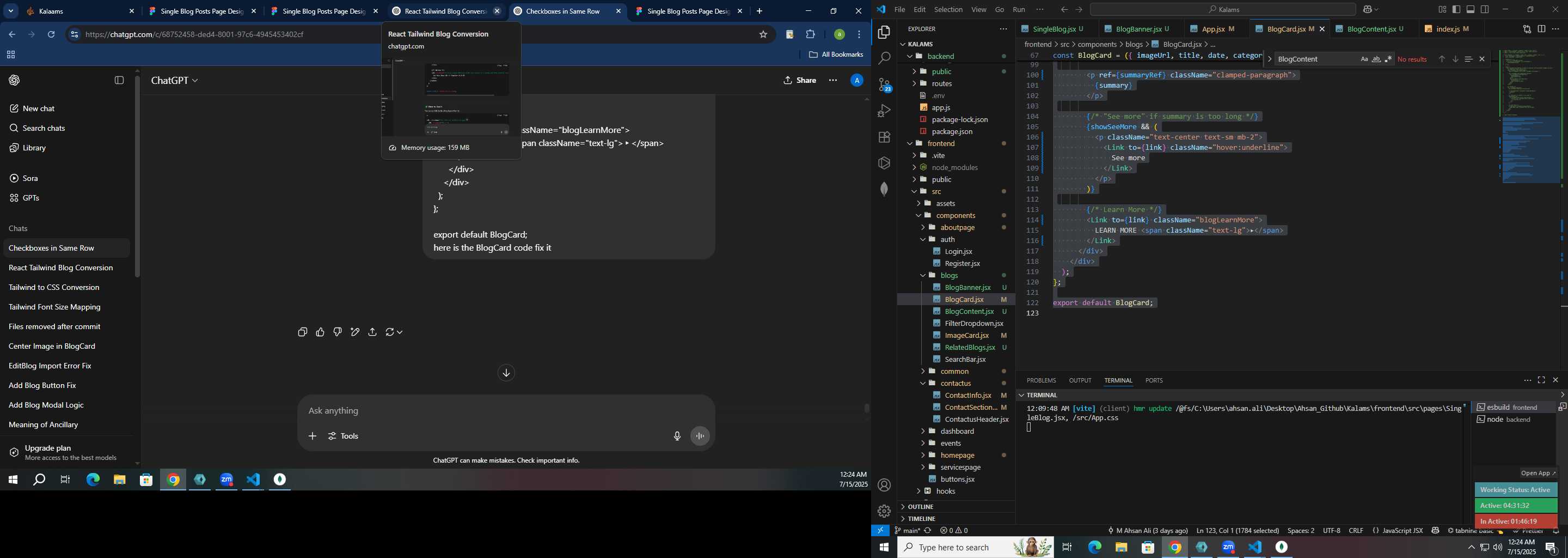Viewport: 1568px width, 558px height.
Task: Switch to the PROBLEMS panel tab
Action: pyautogui.click(x=1041, y=381)
